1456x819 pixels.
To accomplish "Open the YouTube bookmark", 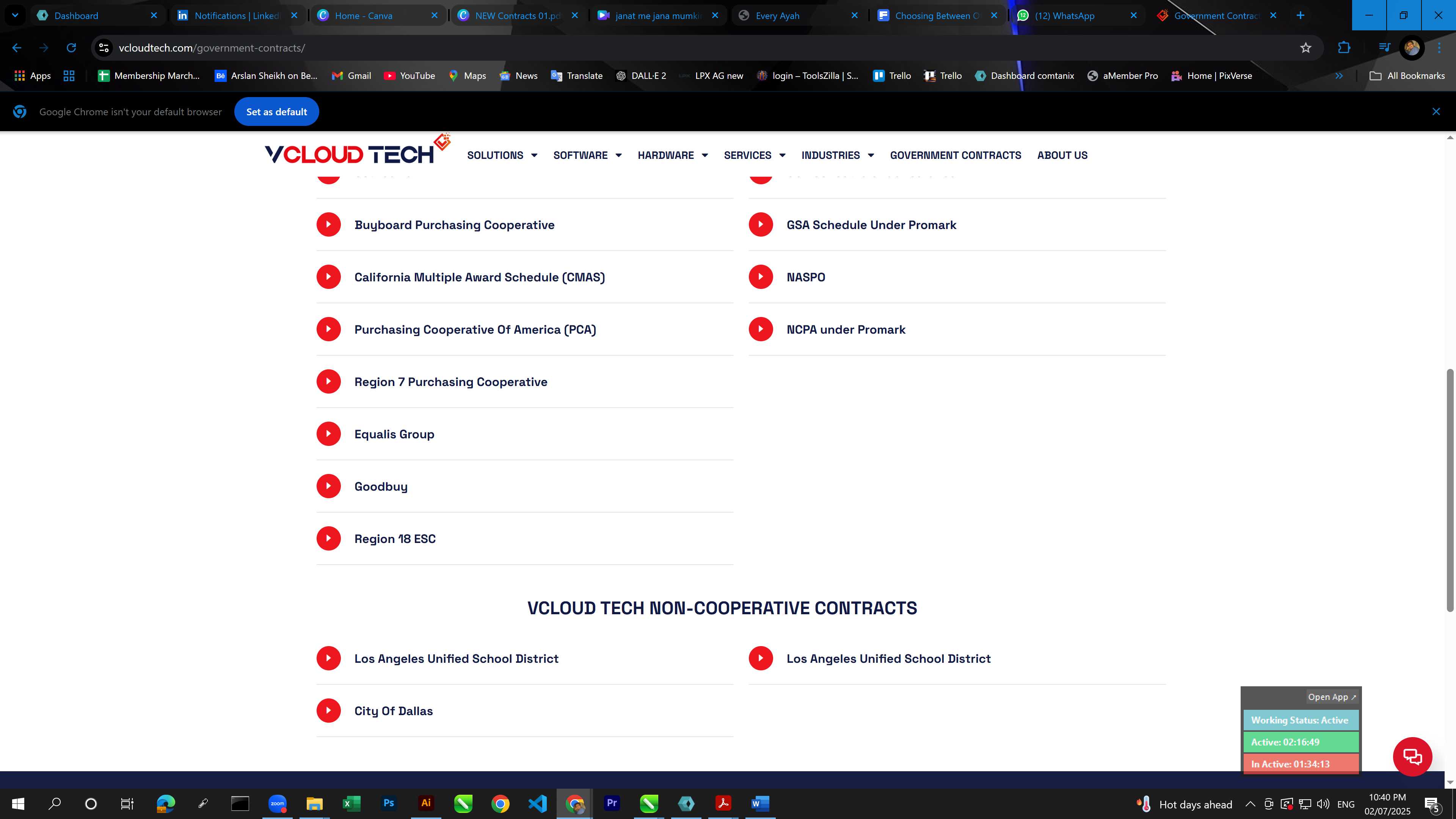I will [409, 76].
